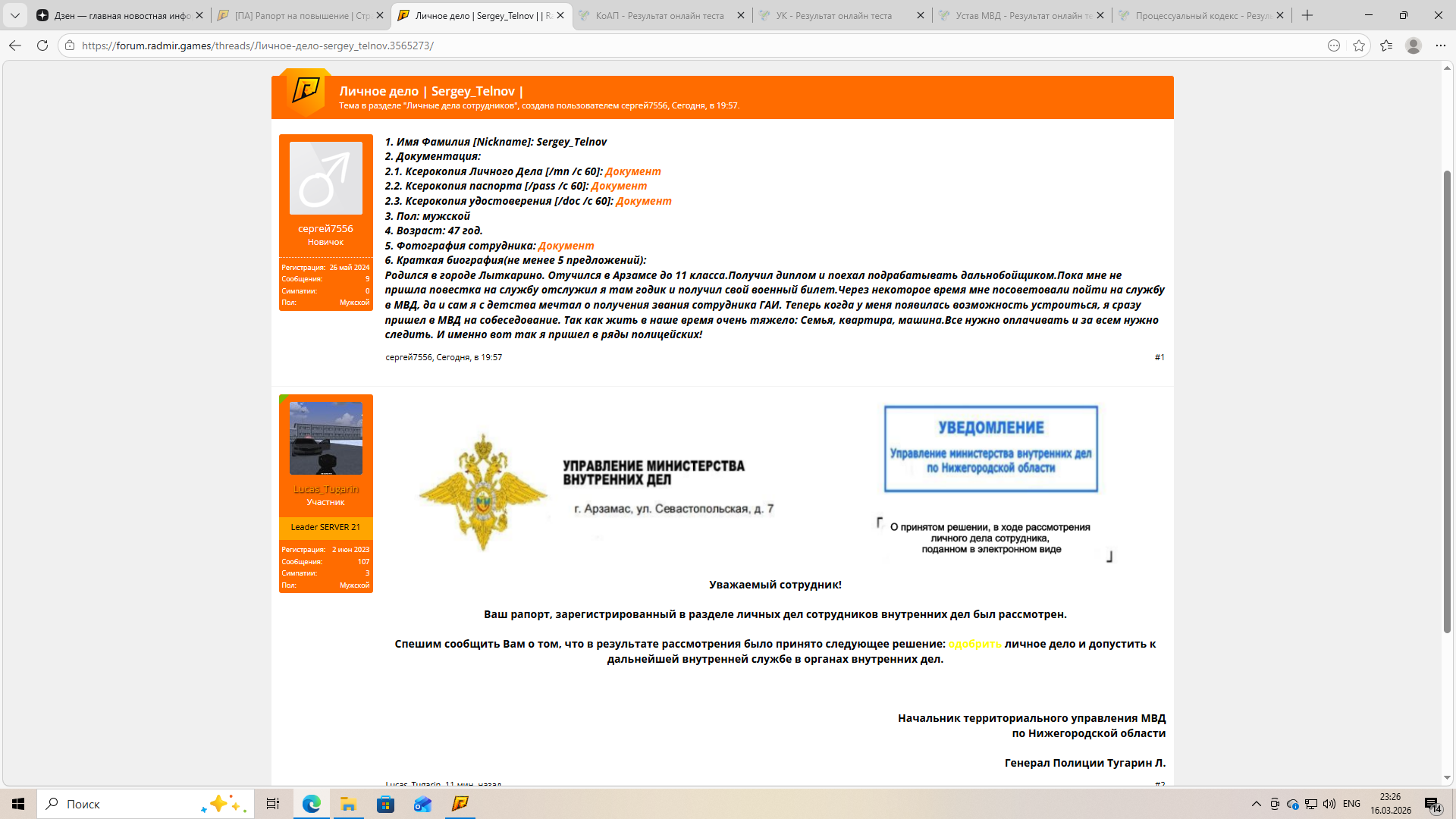Open Radmir launcher icon in taskbar
Image resolution: width=1456 pixels, height=819 pixels.
click(x=460, y=804)
